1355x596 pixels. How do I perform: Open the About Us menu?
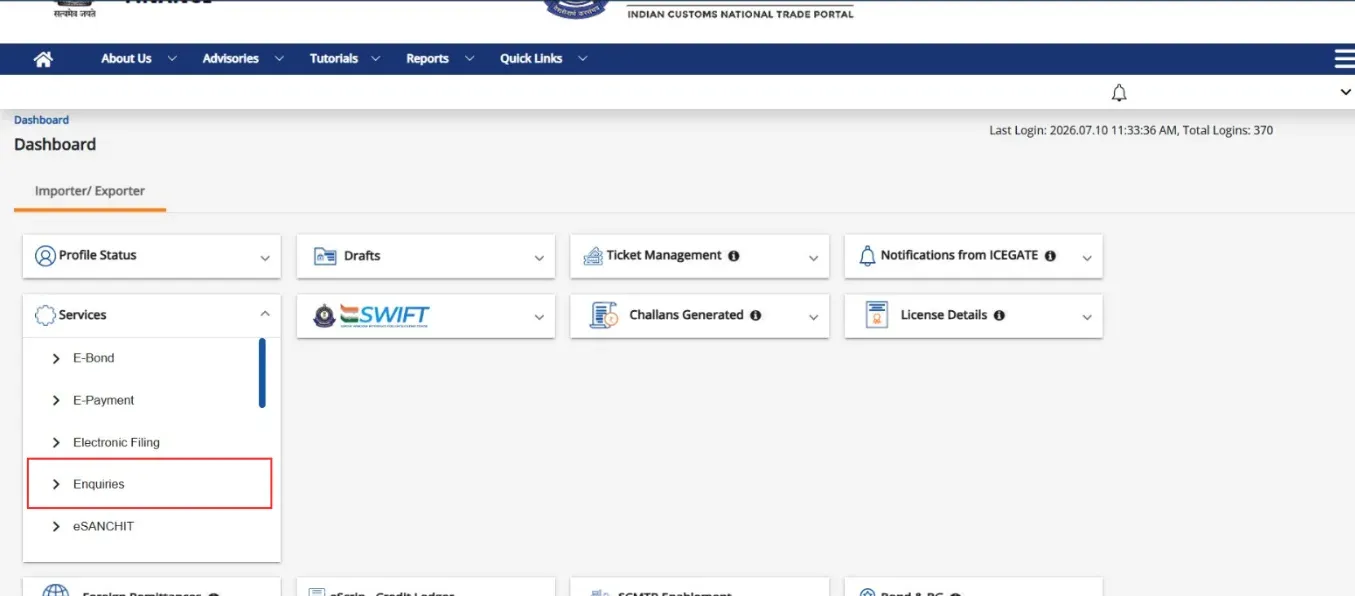tap(139, 59)
